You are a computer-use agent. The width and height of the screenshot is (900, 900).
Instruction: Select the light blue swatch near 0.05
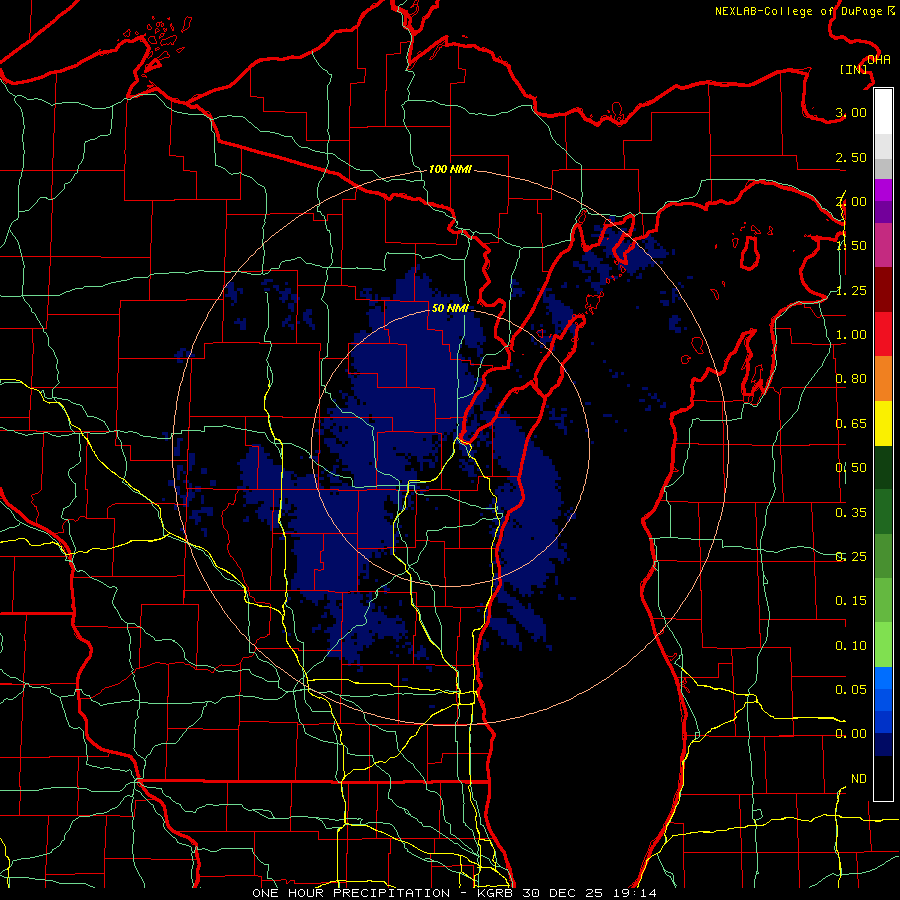(x=883, y=678)
